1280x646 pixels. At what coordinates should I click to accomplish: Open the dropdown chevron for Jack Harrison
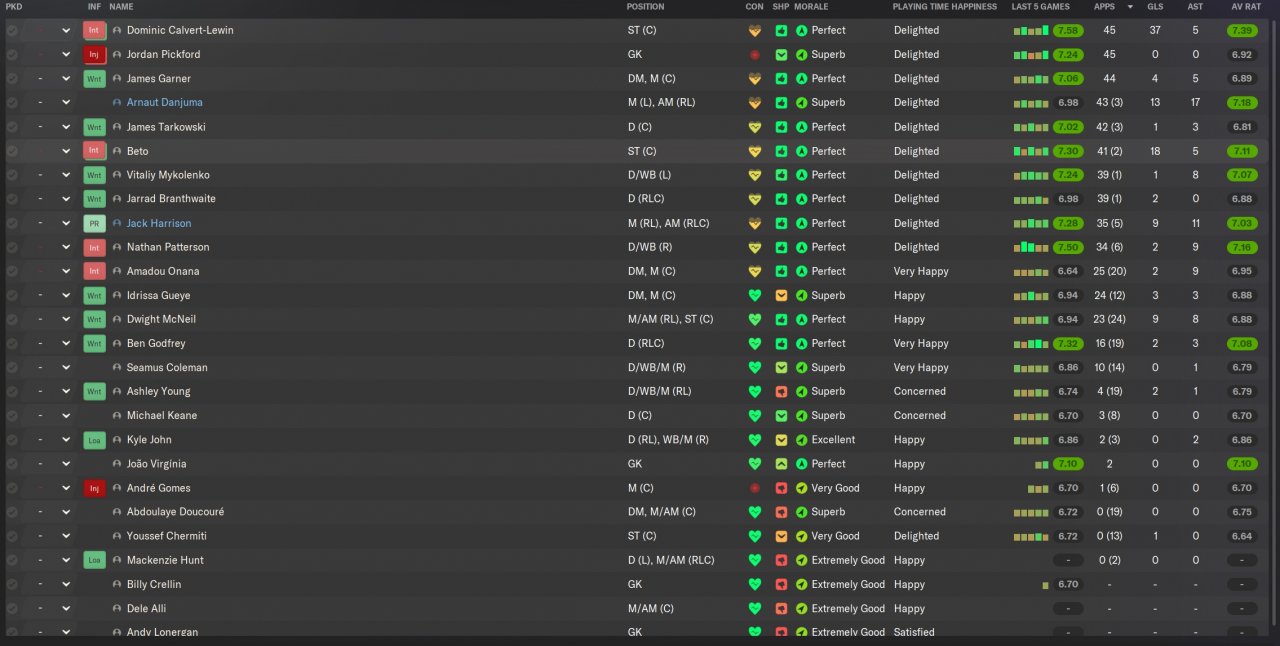pos(66,223)
